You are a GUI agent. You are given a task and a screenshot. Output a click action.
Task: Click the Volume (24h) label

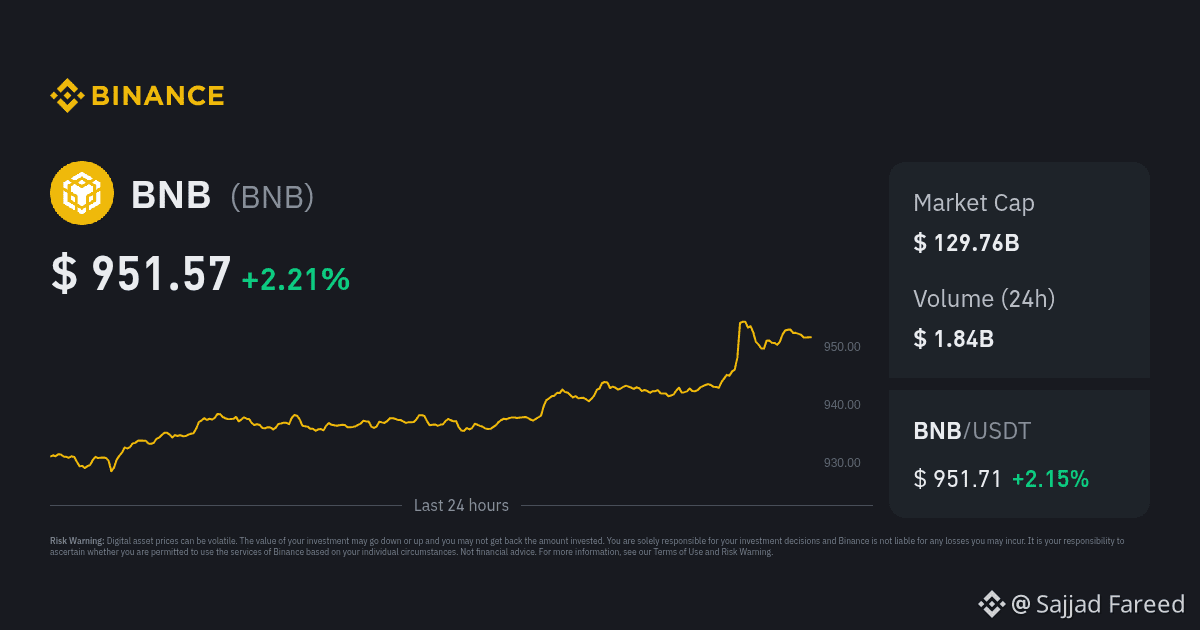(984, 298)
